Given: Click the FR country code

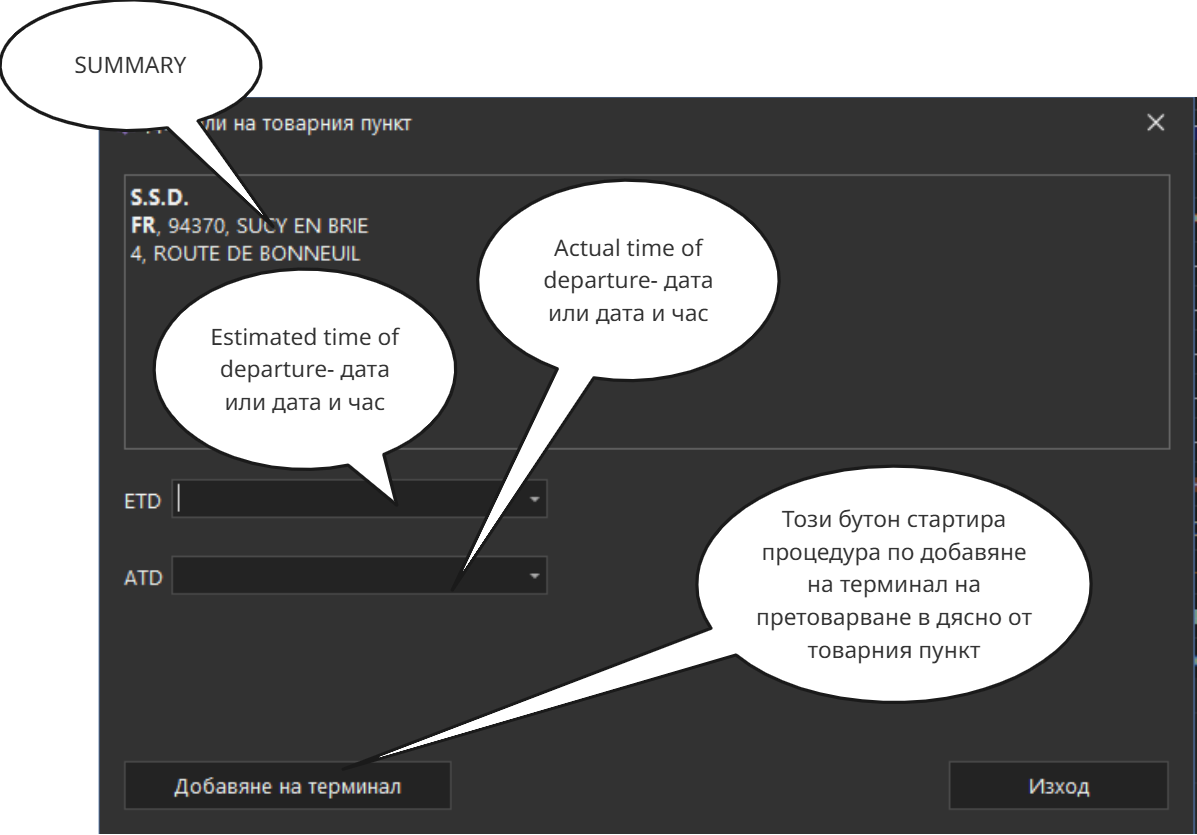Looking at the screenshot, I should [142, 225].
